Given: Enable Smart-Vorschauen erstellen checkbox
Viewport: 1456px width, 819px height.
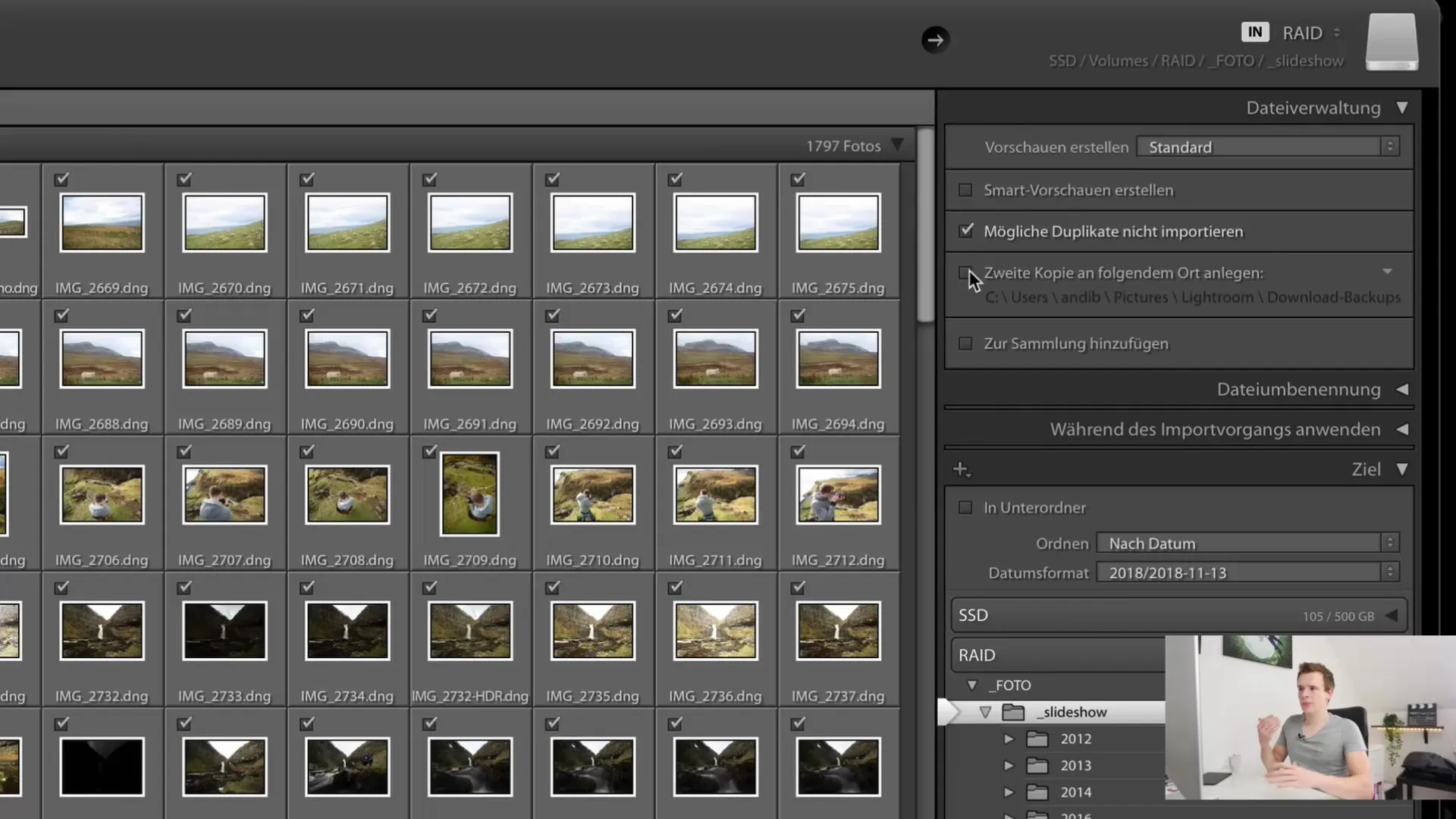Looking at the screenshot, I should click(x=965, y=190).
